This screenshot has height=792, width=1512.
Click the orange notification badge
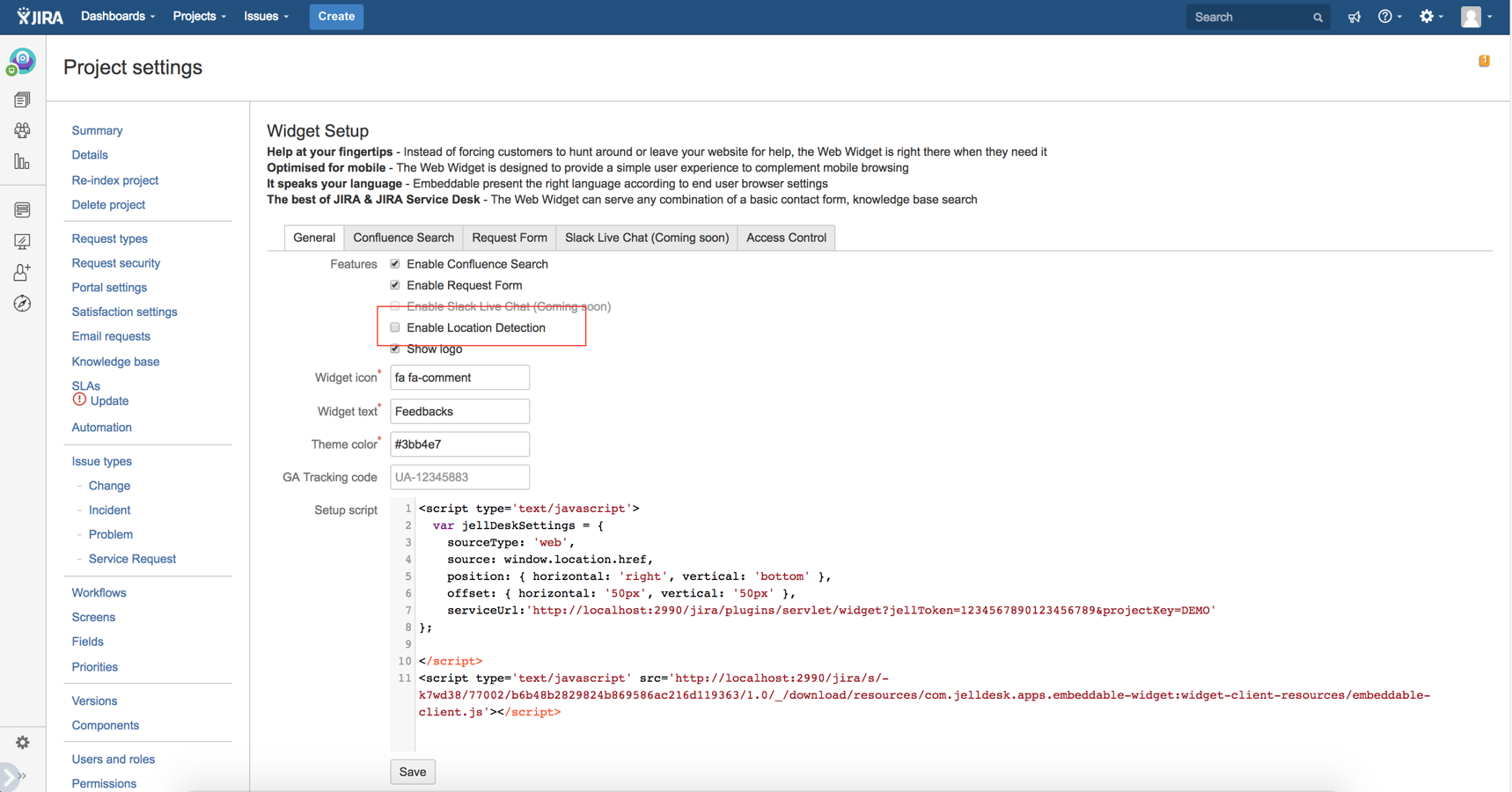pos(1484,61)
